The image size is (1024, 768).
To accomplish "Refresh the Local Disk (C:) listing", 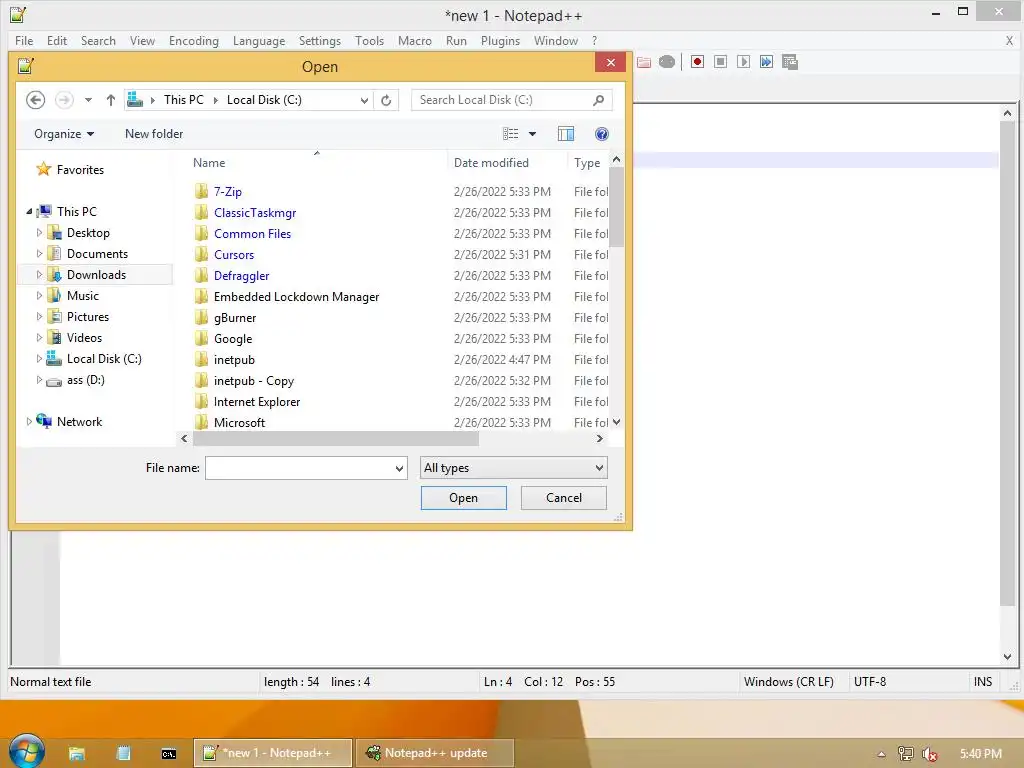I will (386, 100).
